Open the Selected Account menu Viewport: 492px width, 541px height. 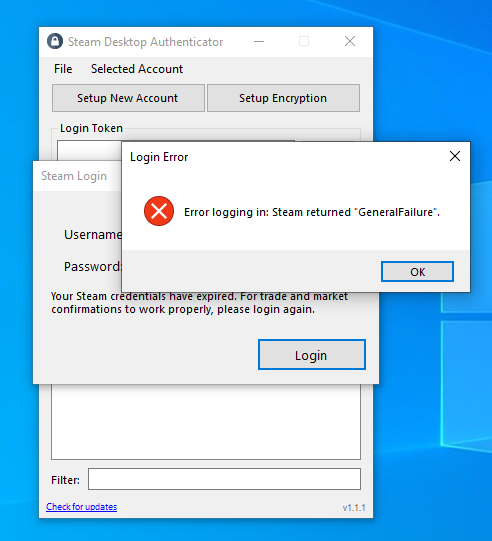click(137, 69)
